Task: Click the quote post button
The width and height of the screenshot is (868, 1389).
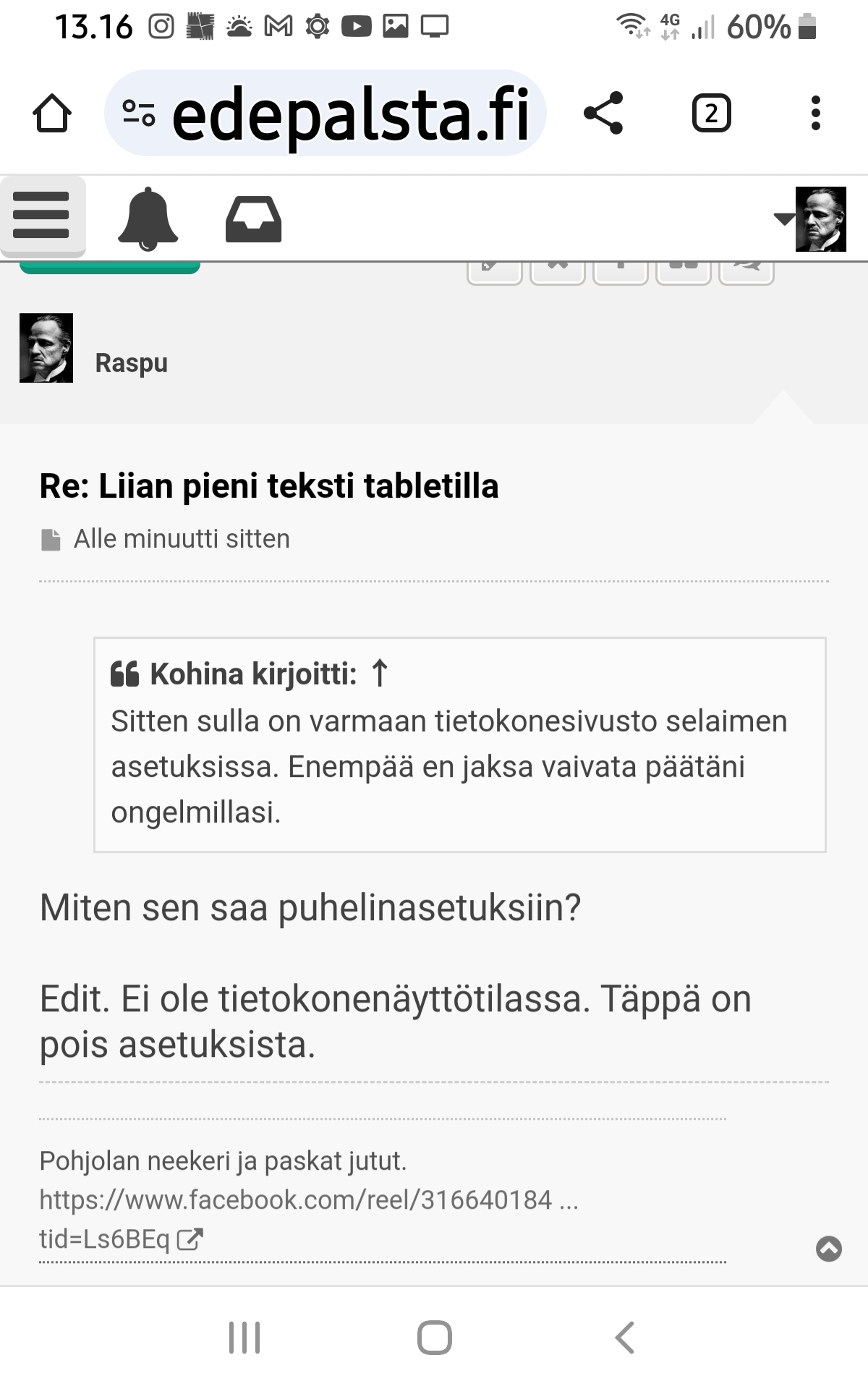Action: point(684,272)
